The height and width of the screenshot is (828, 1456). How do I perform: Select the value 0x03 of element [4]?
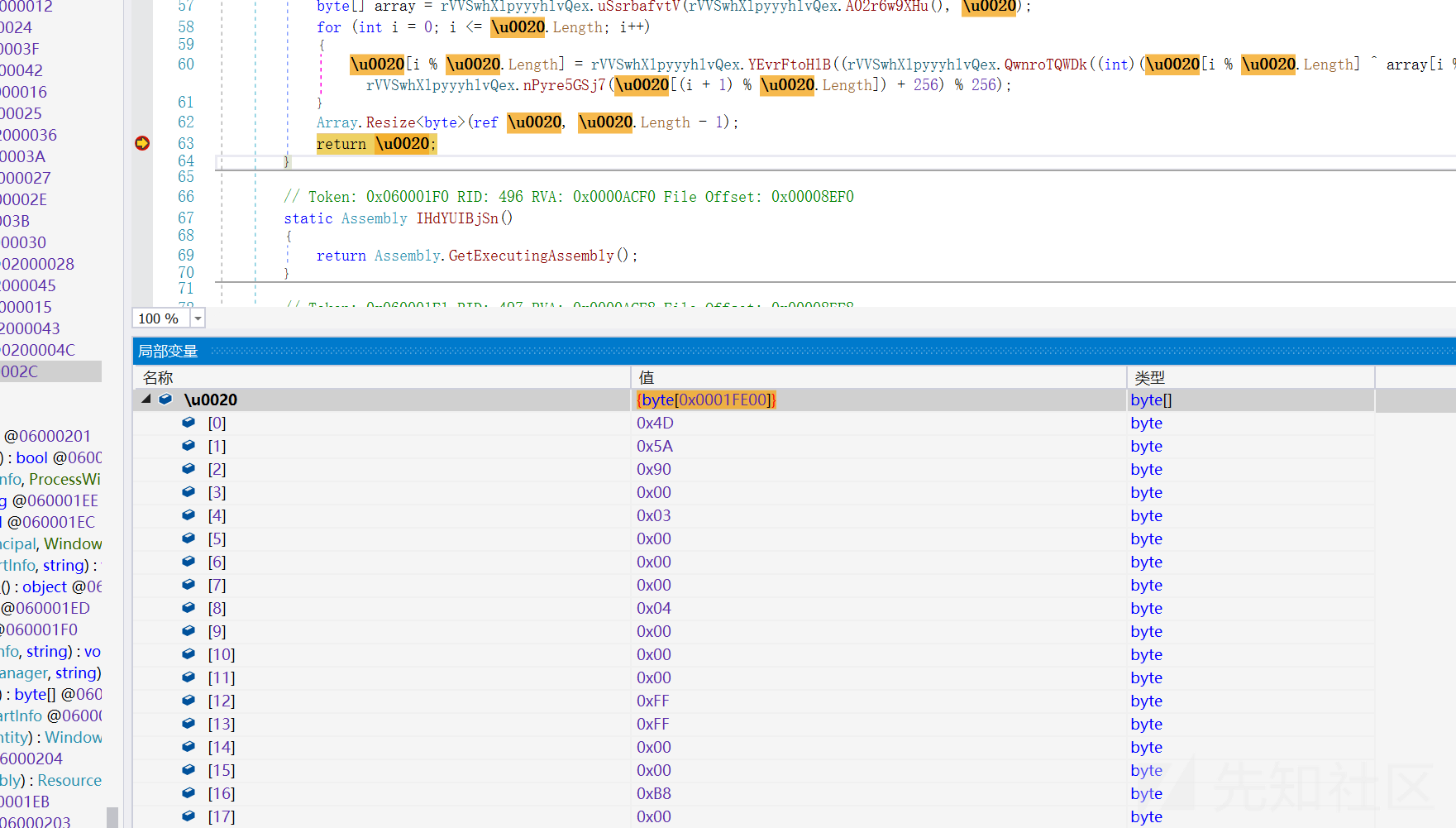point(654,515)
